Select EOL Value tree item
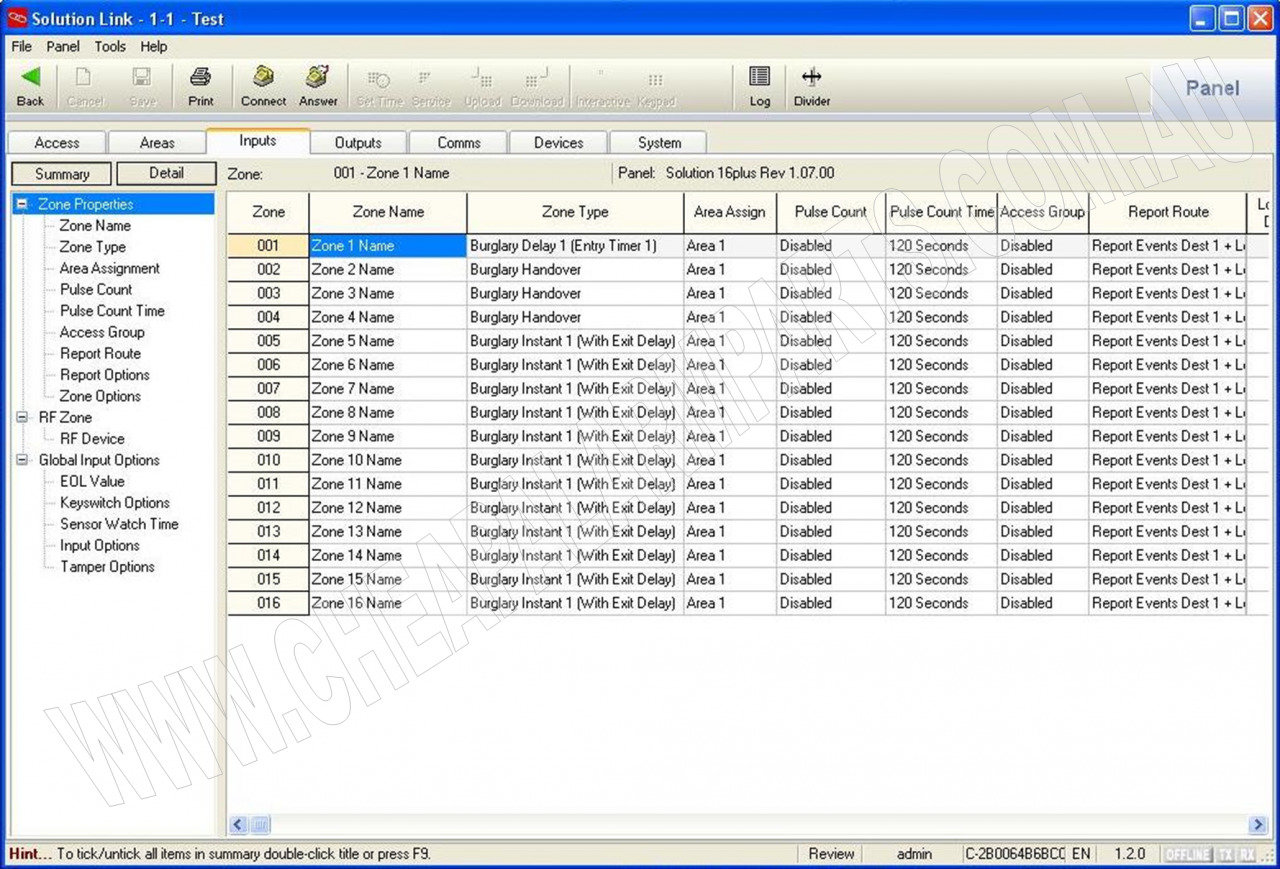Screen dimensions: 1280x869 click(92, 481)
